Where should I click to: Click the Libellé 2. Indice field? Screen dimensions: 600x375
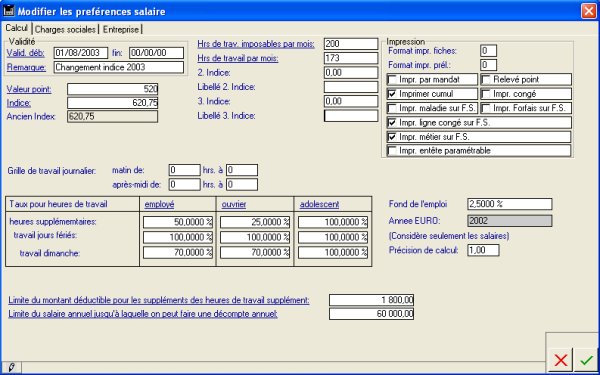pyautogui.click(x=351, y=87)
